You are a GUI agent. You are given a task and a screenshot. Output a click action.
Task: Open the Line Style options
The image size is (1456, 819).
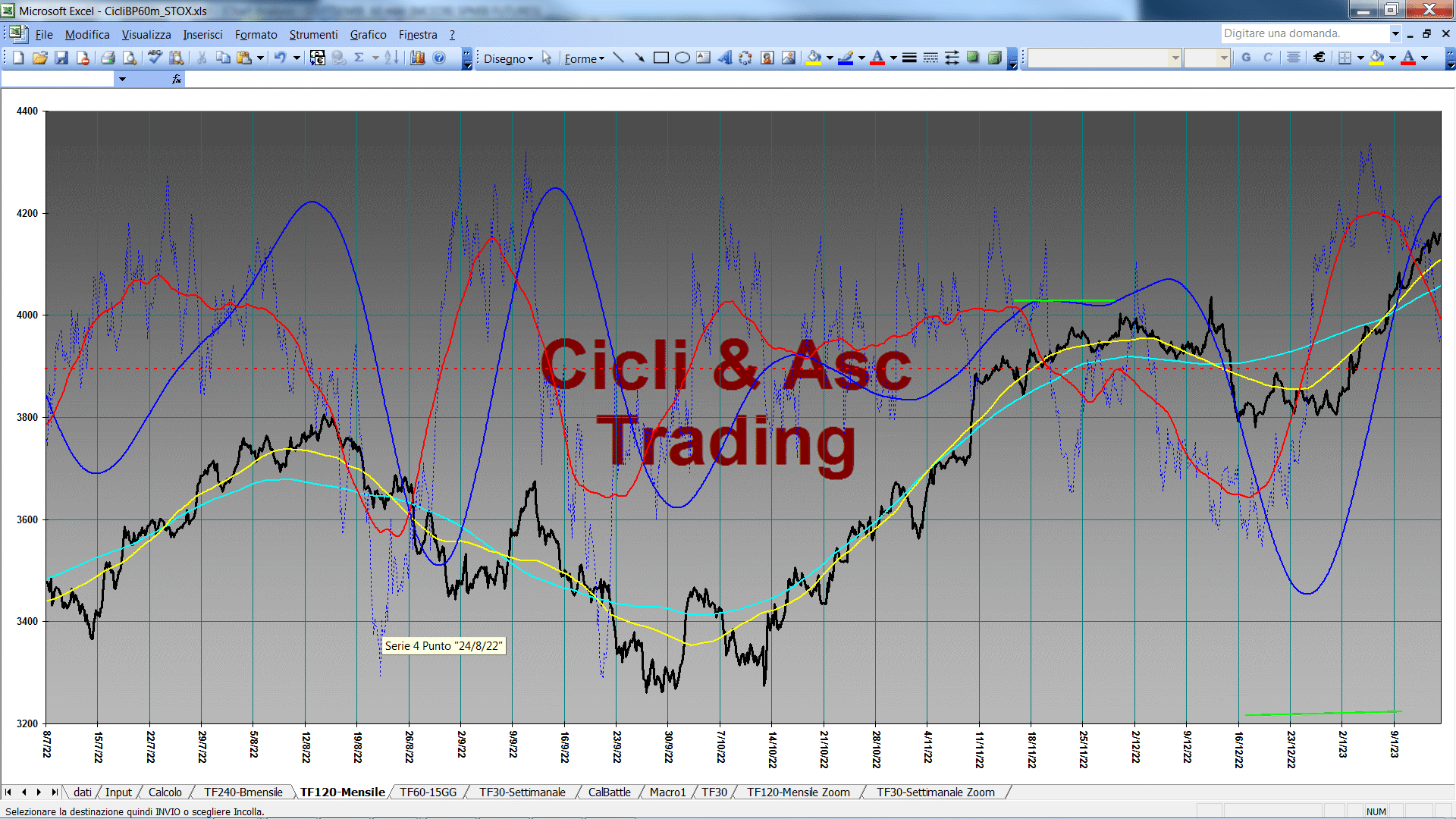[x=909, y=58]
